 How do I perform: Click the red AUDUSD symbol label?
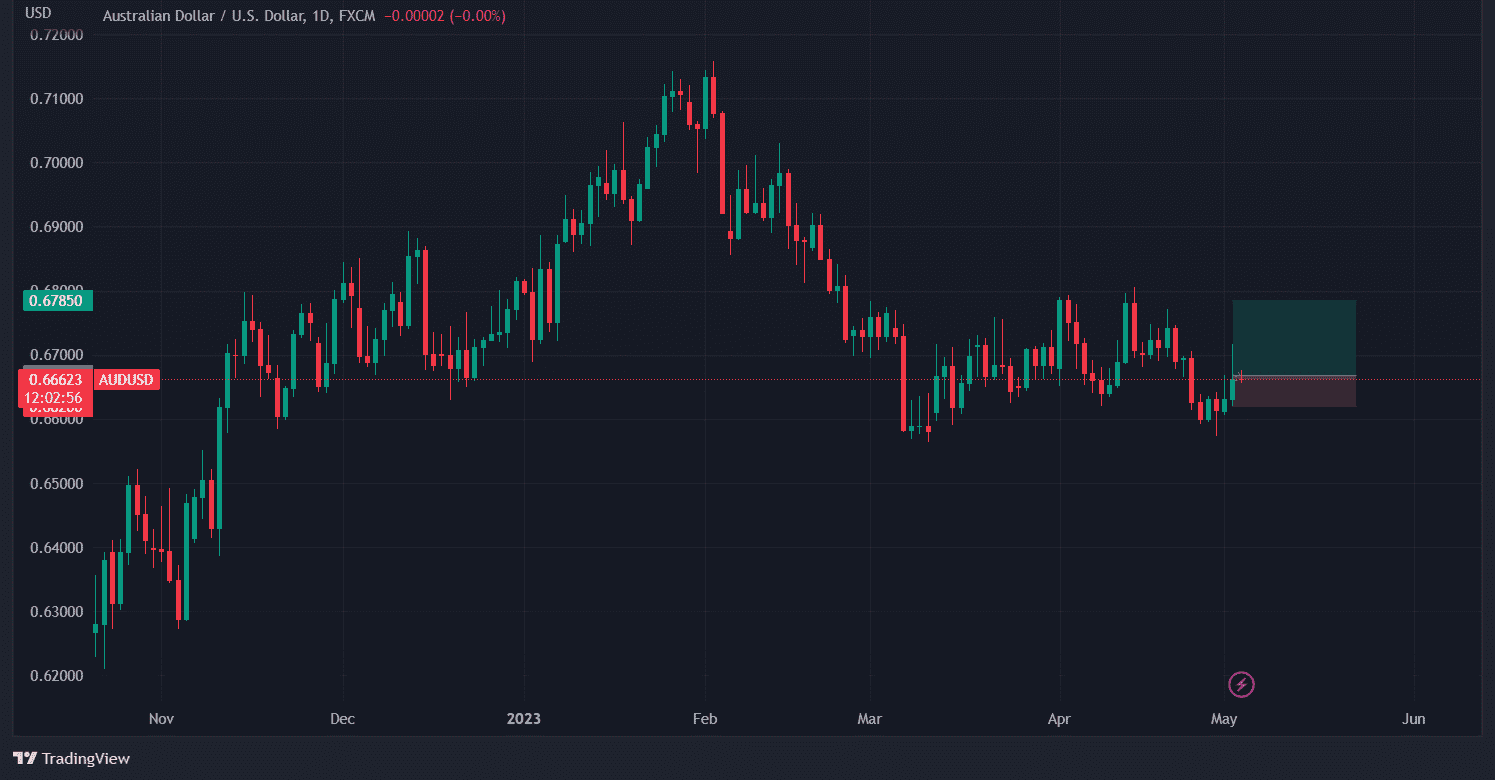[x=127, y=380]
